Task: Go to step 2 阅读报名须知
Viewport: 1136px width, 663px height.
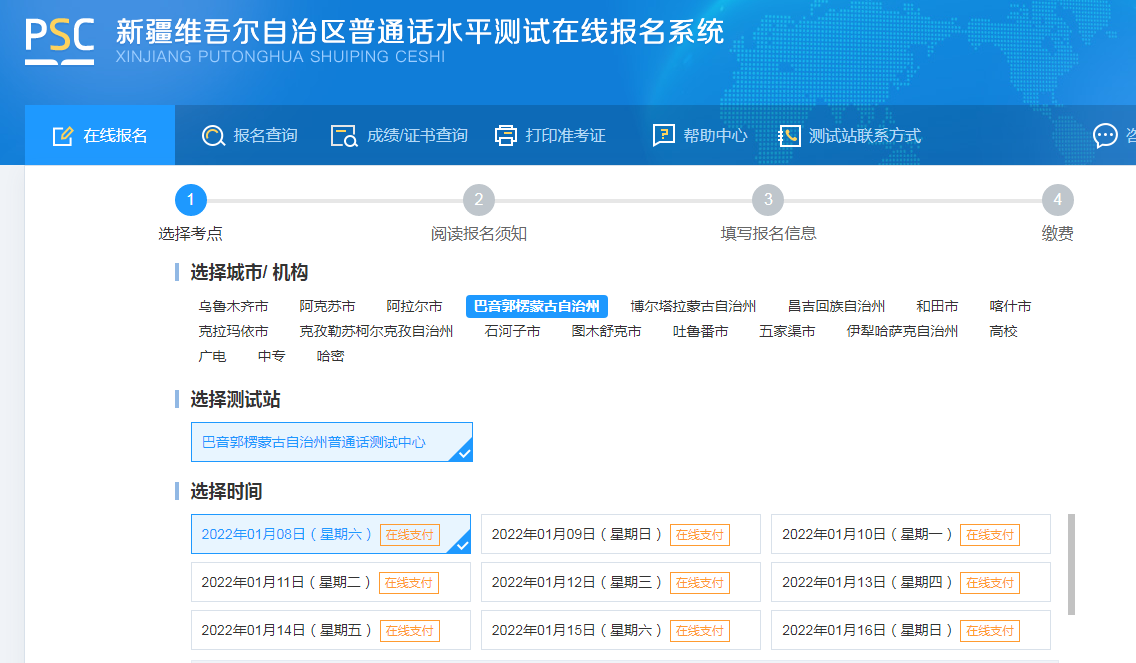Action: pos(479,201)
